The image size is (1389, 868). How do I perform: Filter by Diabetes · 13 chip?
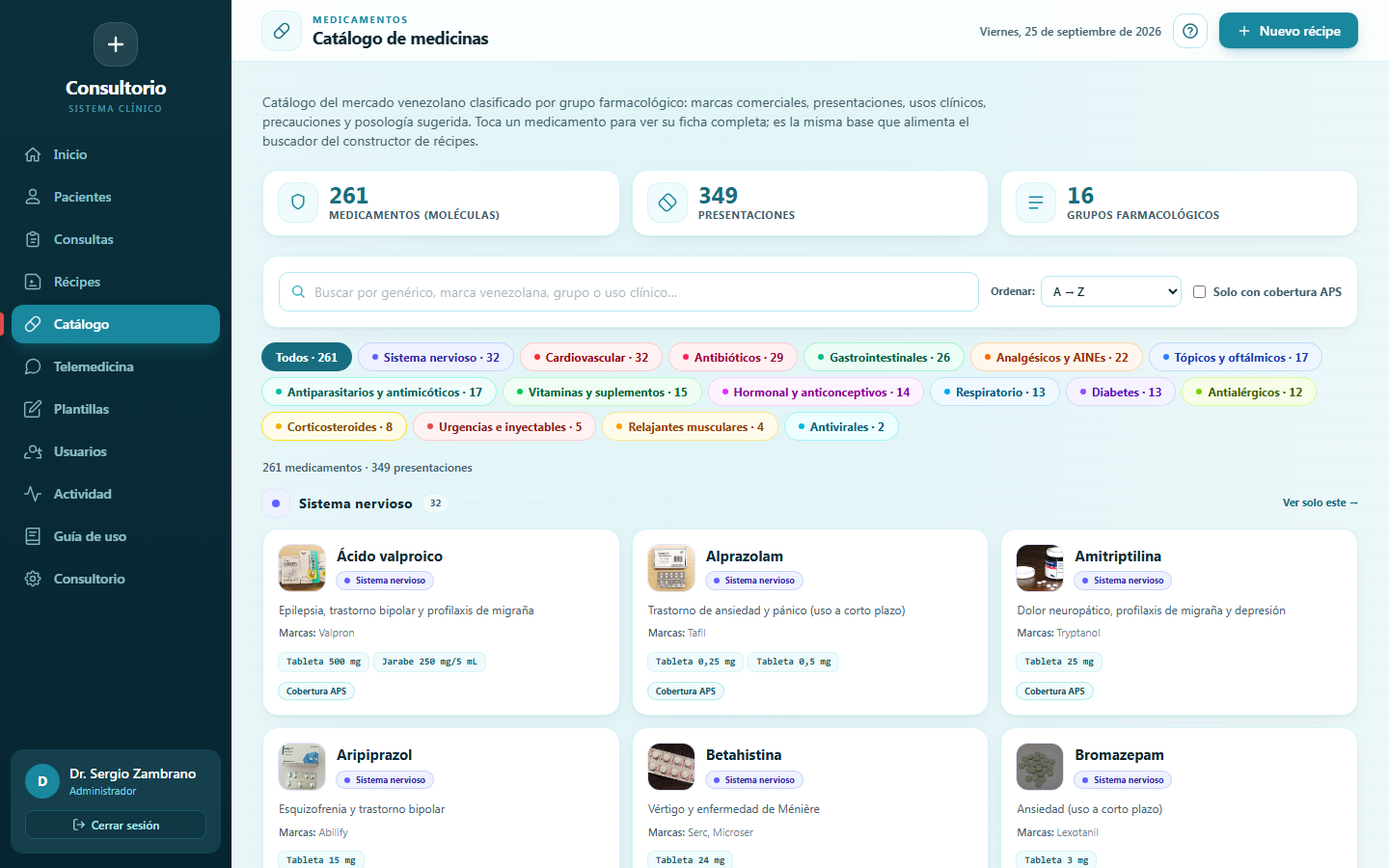coord(1121,392)
